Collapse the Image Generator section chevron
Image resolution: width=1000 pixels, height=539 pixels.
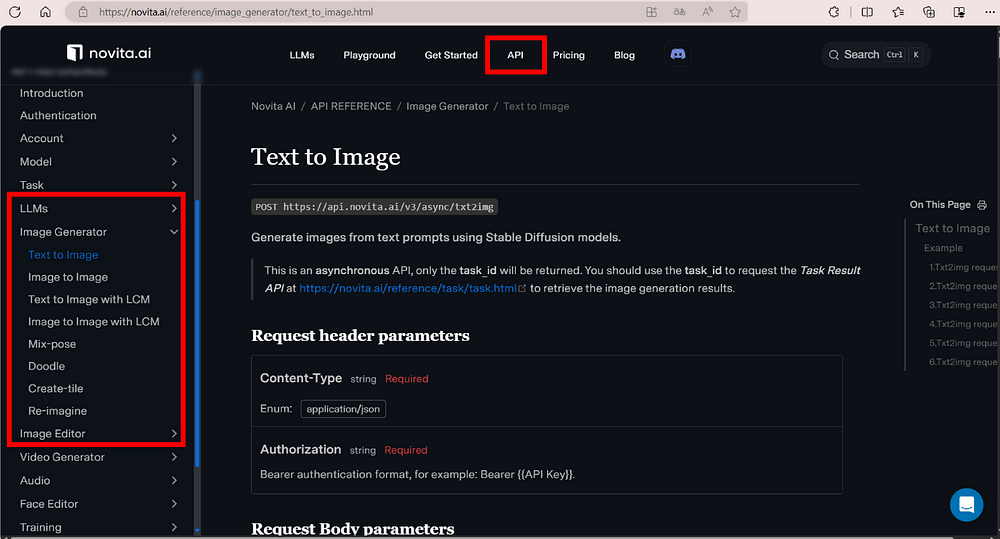pyautogui.click(x=174, y=232)
